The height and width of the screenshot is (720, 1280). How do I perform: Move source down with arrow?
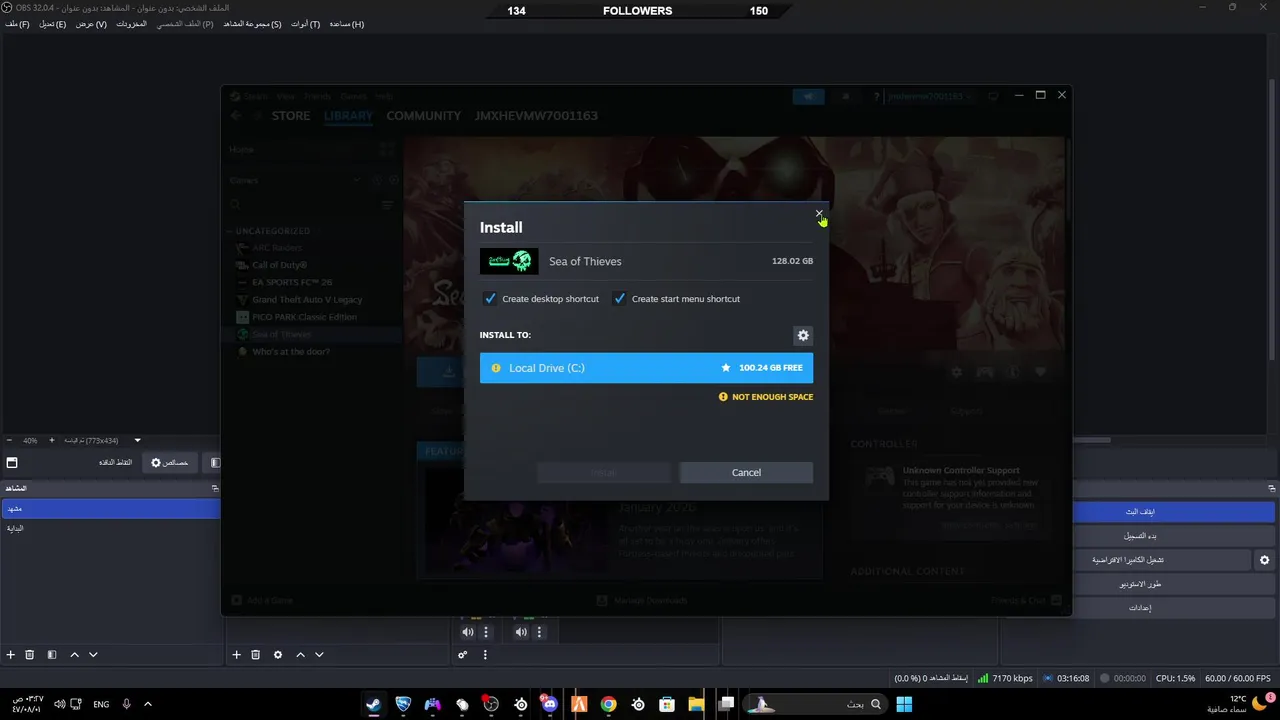pyautogui.click(x=319, y=655)
